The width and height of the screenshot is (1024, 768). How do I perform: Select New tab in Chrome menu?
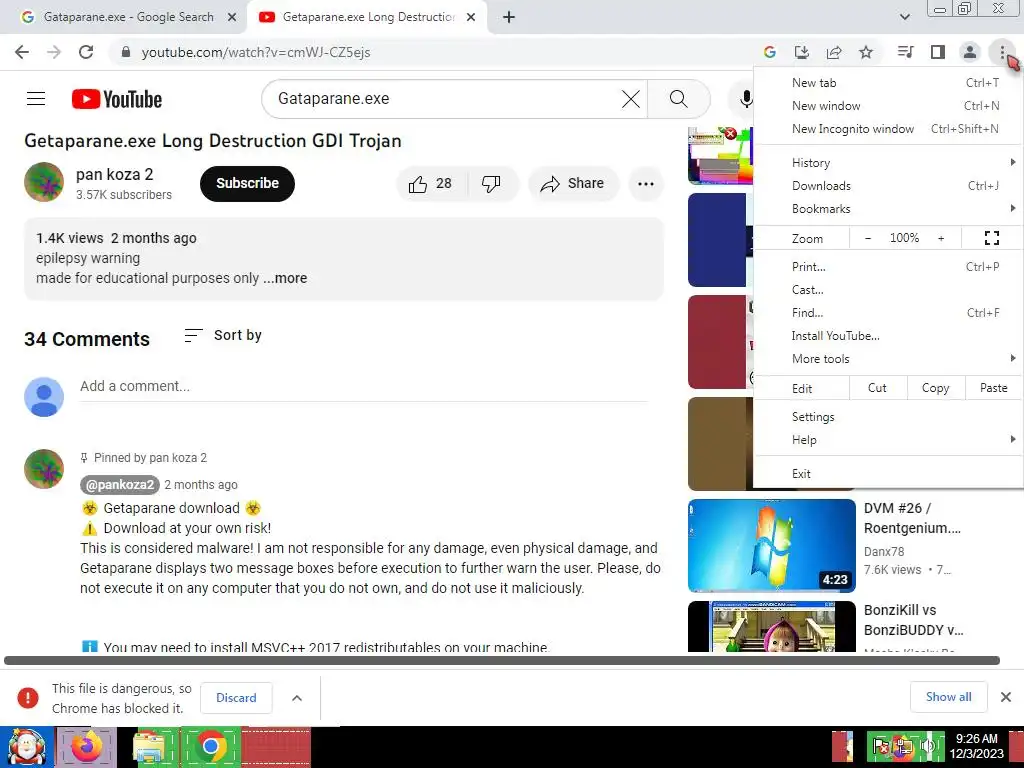point(889,83)
